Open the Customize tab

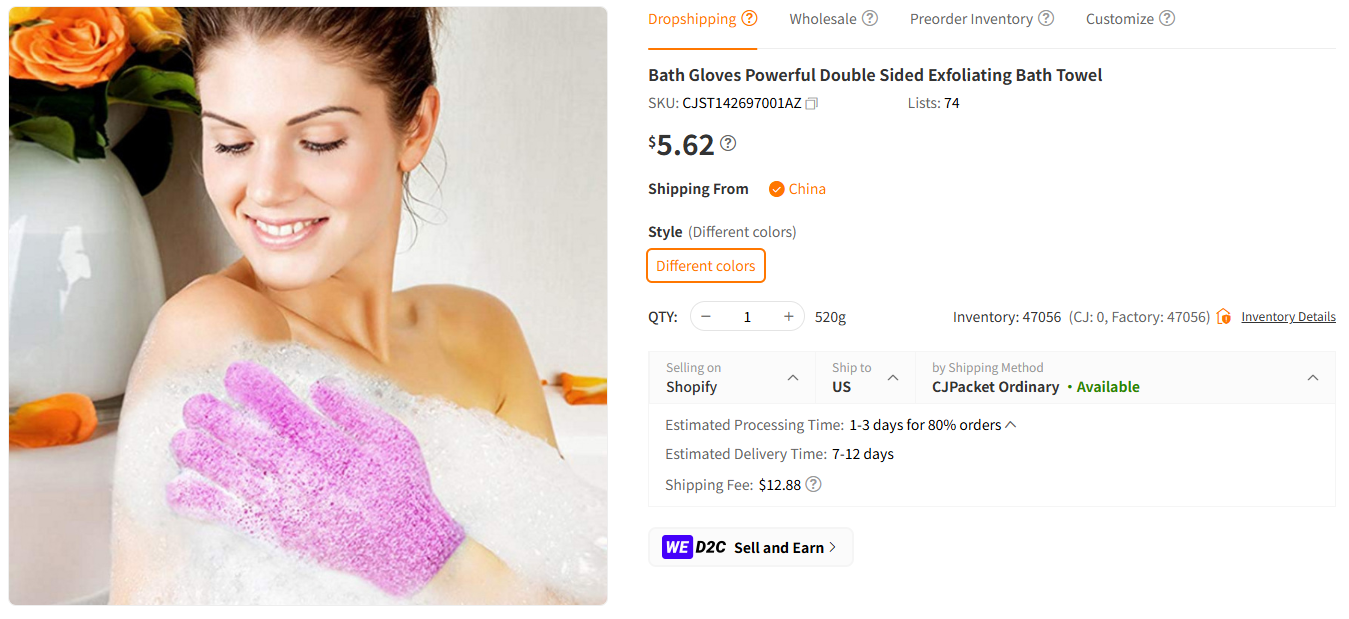tap(1120, 17)
